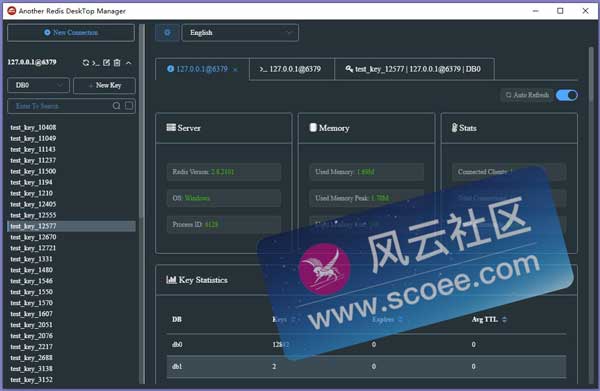Viewport: 600px width, 391px height.
Task: Switch to the test_key_12577 tab
Action: (414, 69)
